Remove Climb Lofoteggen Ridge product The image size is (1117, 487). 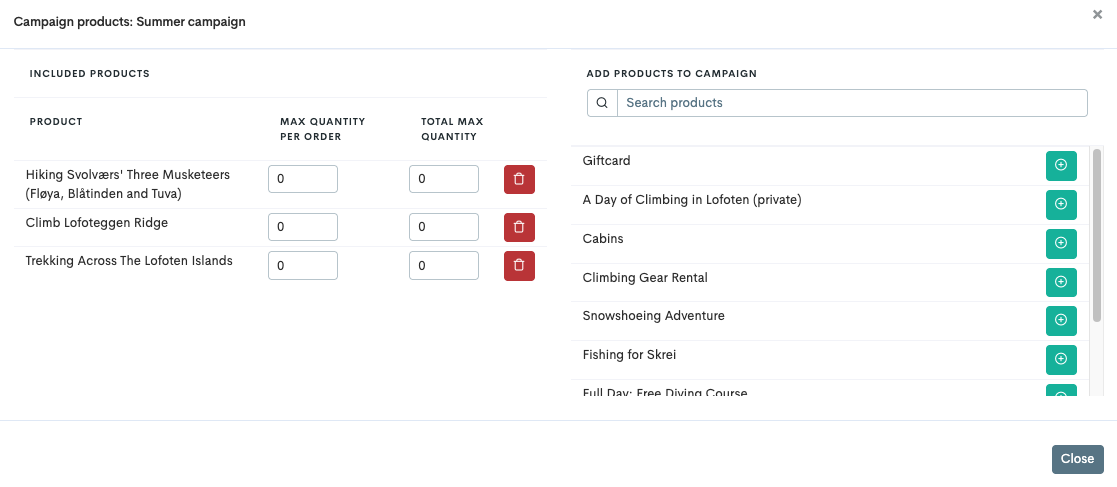519,227
